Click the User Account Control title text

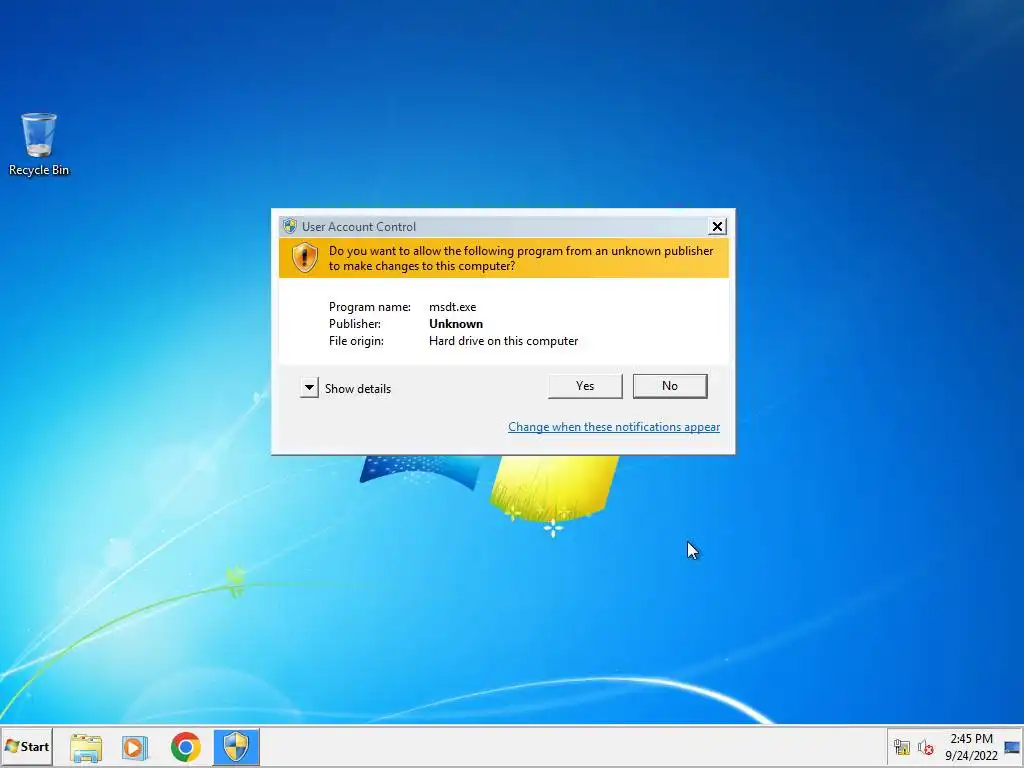pyautogui.click(x=359, y=227)
